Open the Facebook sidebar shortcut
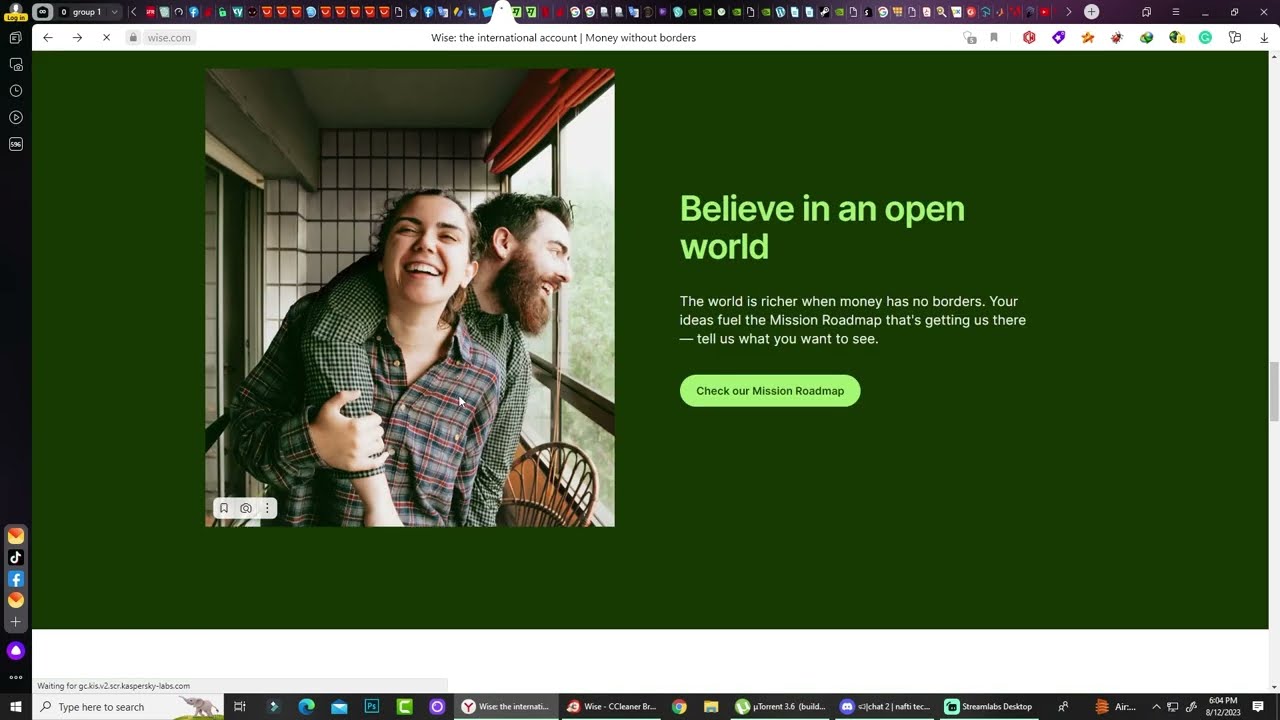1280x720 pixels. pyautogui.click(x=16, y=579)
